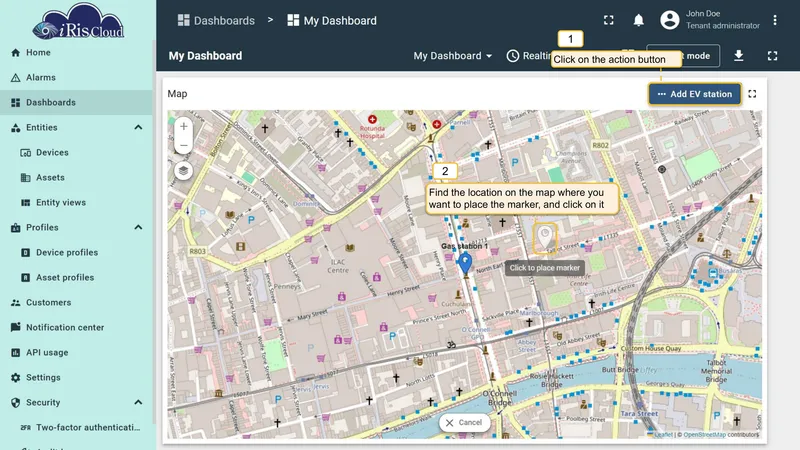Click My Dashboard breadcrumb
800x450 pixels.
point(332,20)
